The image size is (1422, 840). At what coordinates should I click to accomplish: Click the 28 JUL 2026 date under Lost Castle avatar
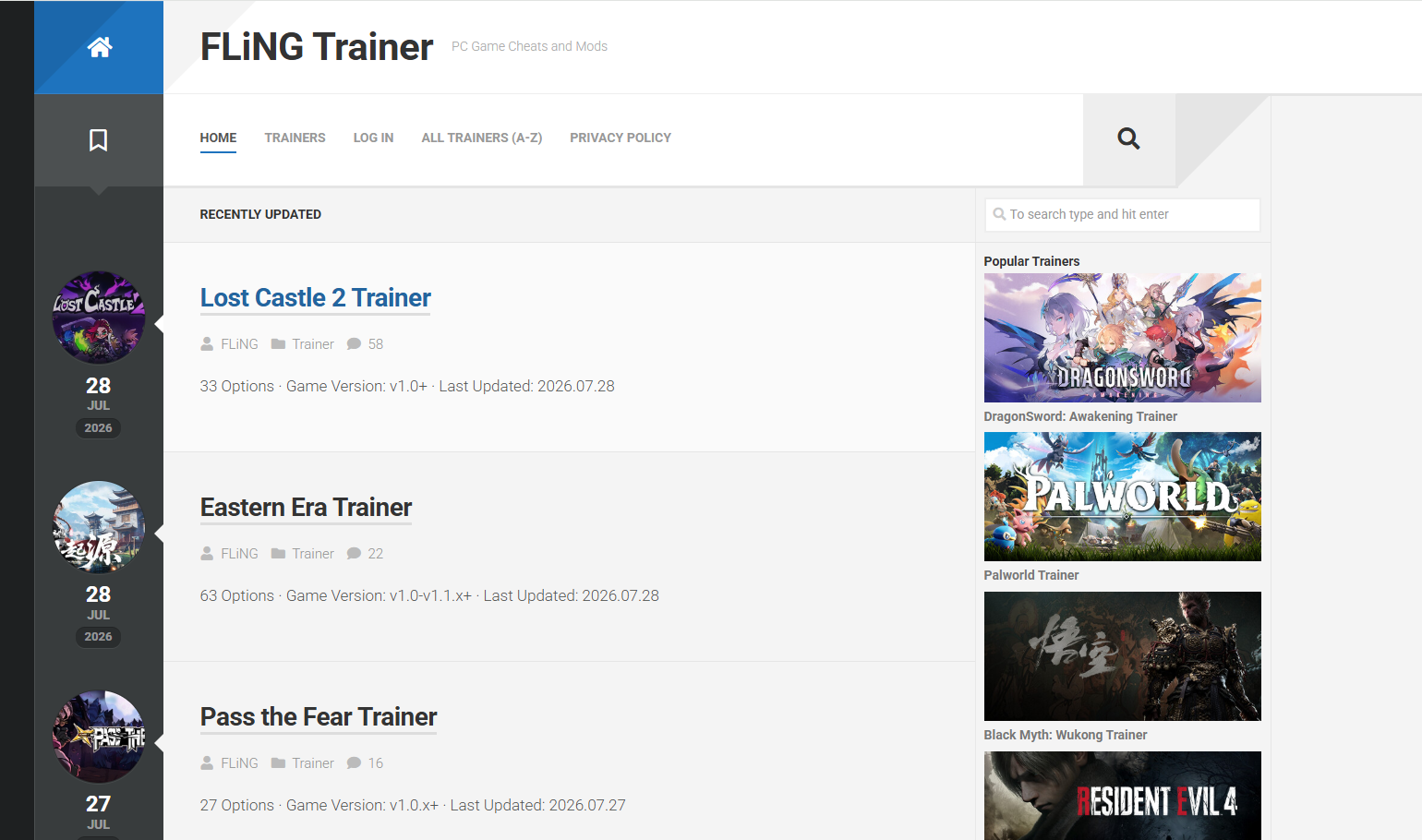point(99,406)
